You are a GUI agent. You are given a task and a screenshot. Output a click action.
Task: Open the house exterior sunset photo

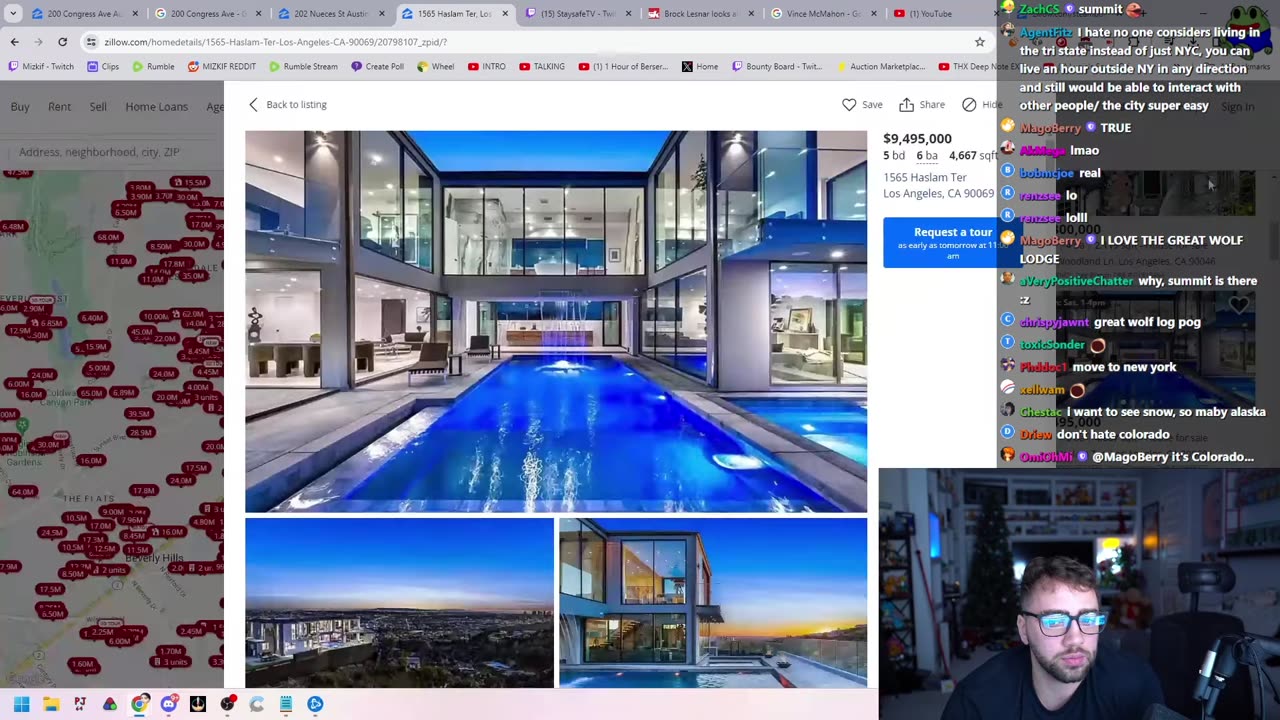713,603
